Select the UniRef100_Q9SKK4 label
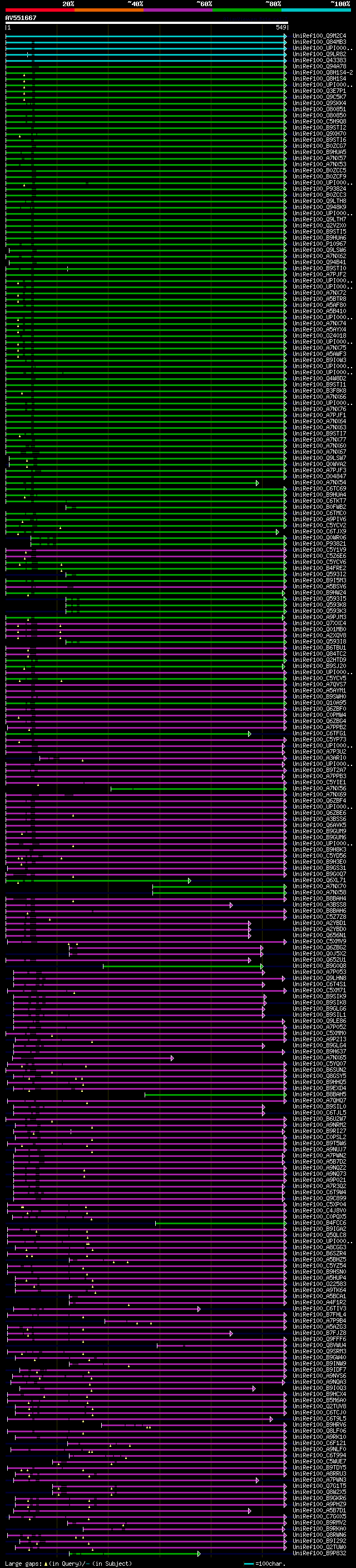 click(319, 103)
